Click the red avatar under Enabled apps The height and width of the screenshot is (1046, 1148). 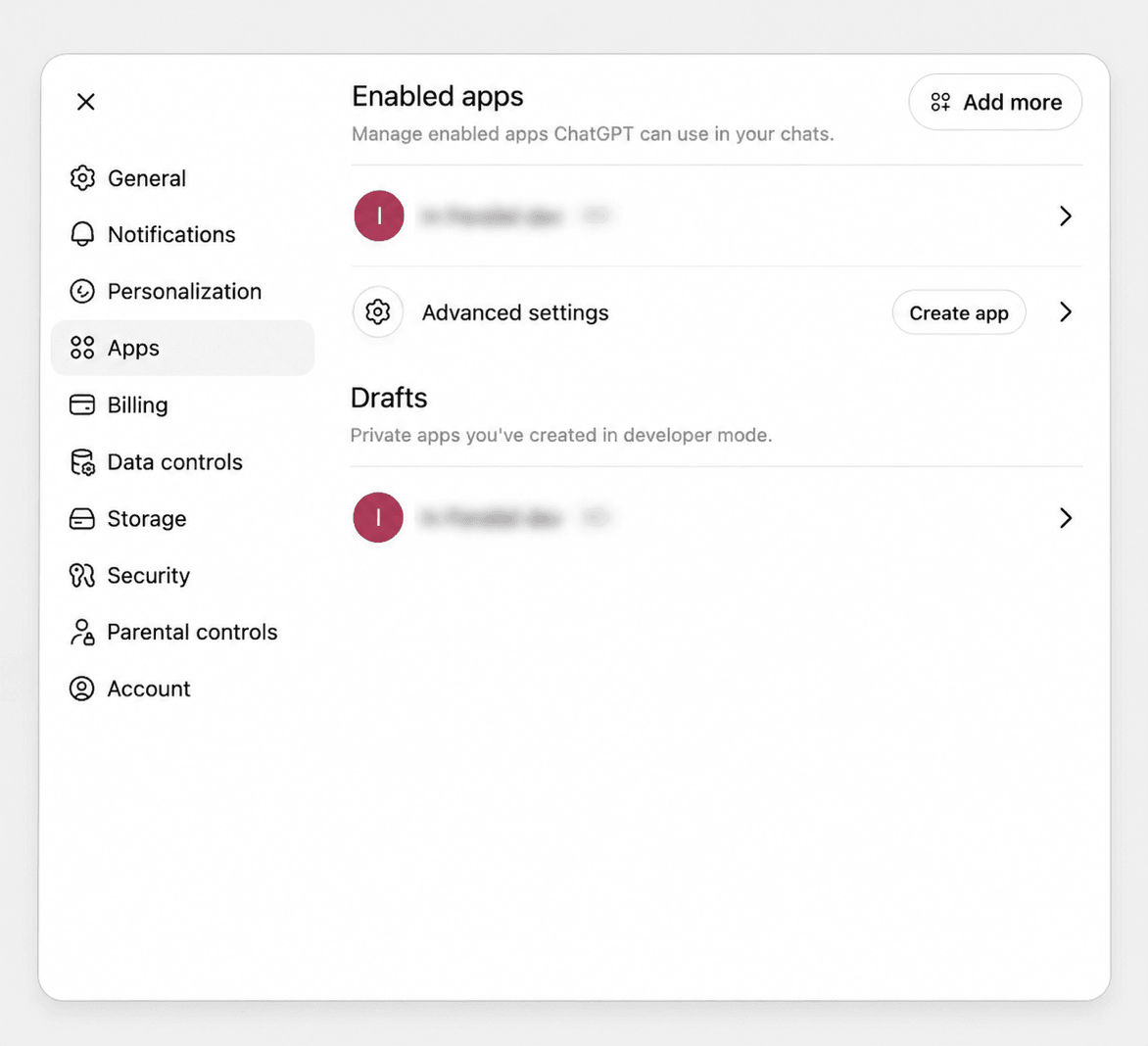click(x=378, y=215)
